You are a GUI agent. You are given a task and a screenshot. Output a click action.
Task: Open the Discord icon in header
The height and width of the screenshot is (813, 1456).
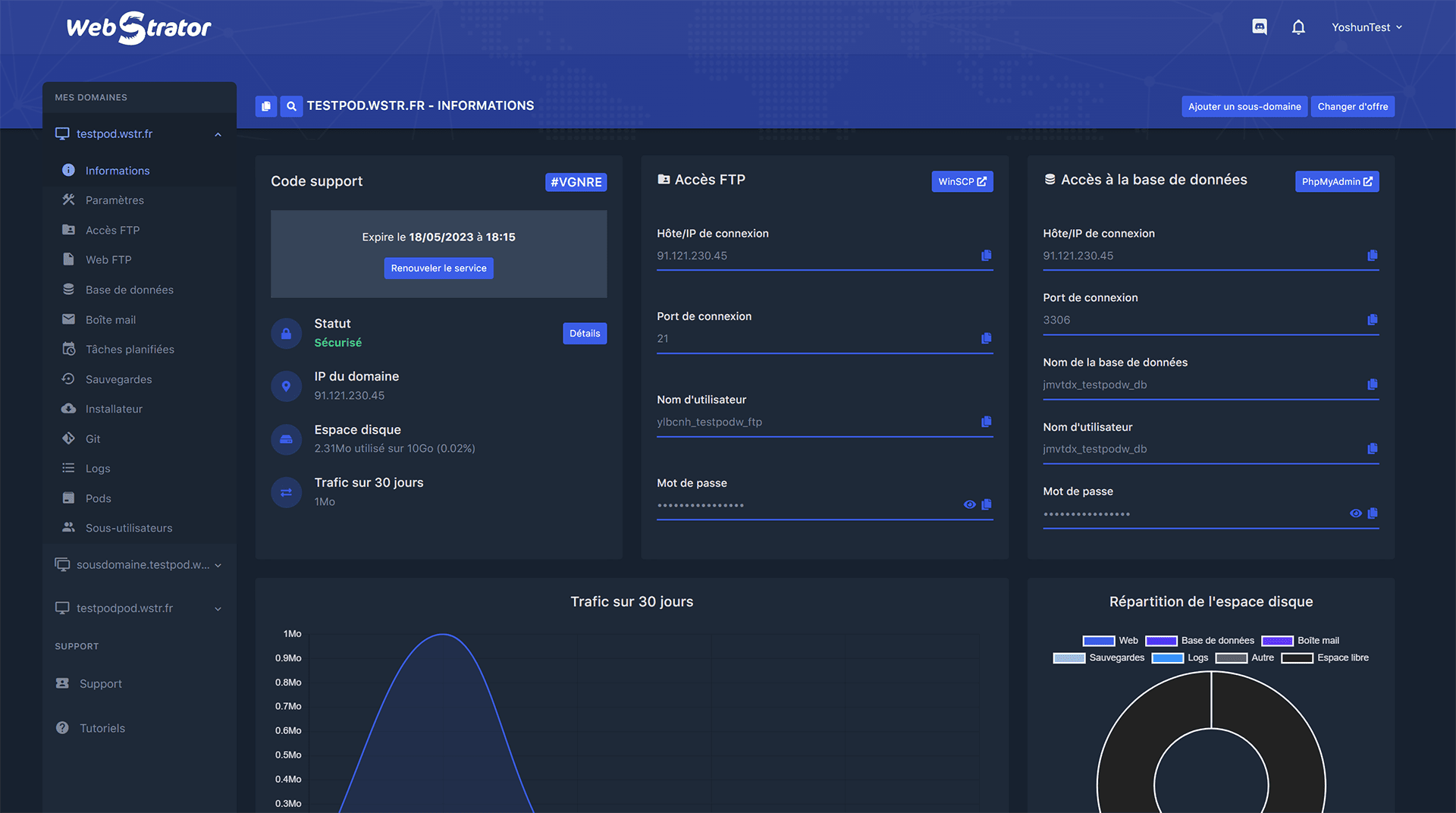(x=1260, y=27)
